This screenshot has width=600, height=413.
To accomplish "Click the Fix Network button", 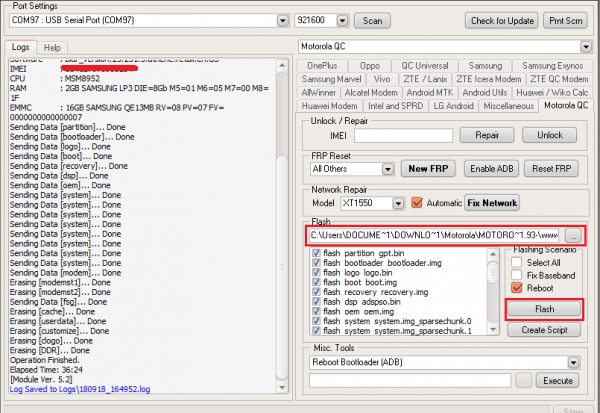I will (492, 203).
